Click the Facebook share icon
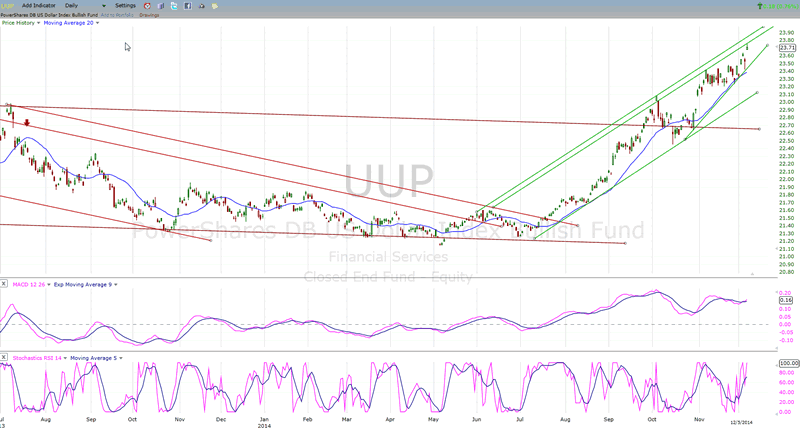Image resolution: width=800 pixels, height=428 pixels. (187, 6)
